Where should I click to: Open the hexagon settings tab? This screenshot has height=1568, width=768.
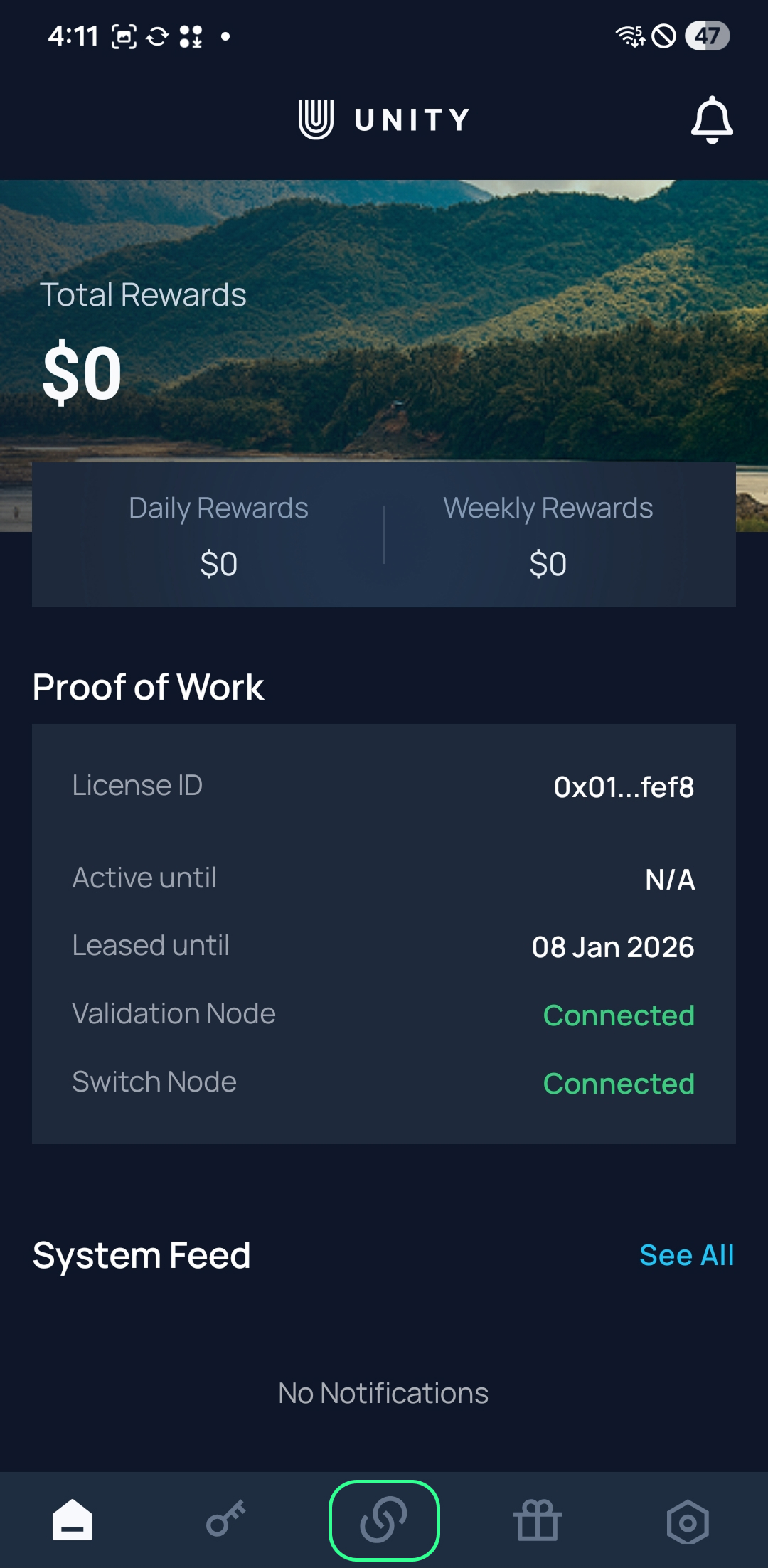(x=688, y=1522)
